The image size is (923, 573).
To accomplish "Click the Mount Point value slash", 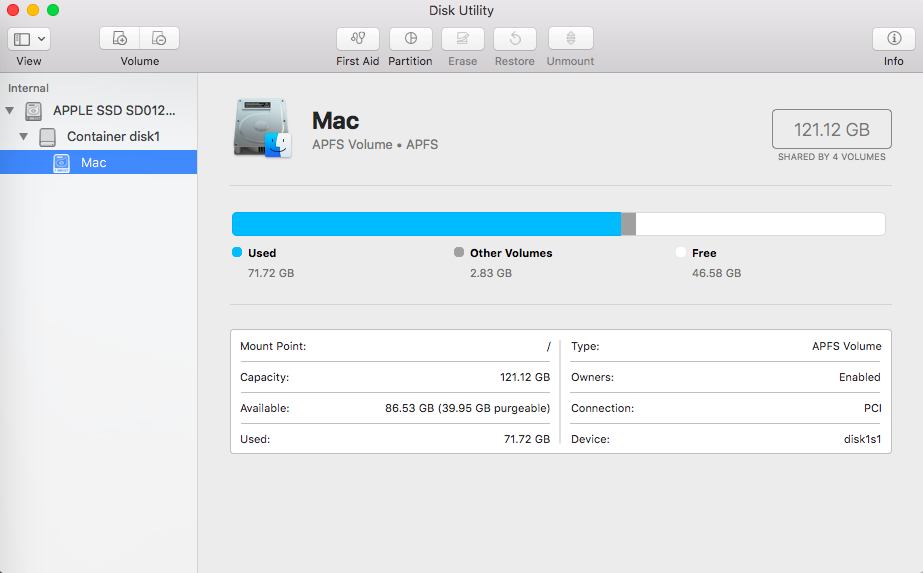I will click(548, 346).
